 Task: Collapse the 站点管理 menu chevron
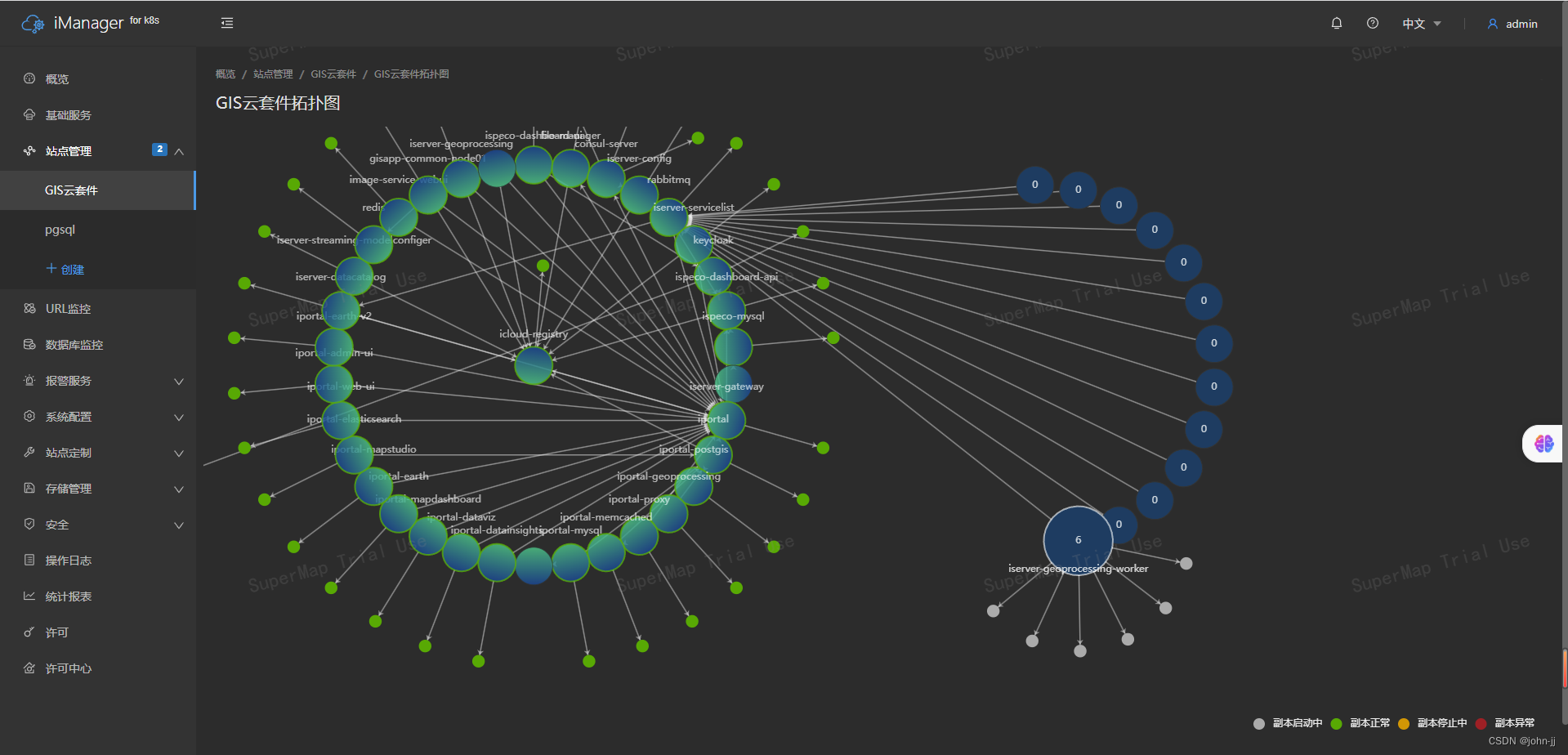(x=179, y=151)
